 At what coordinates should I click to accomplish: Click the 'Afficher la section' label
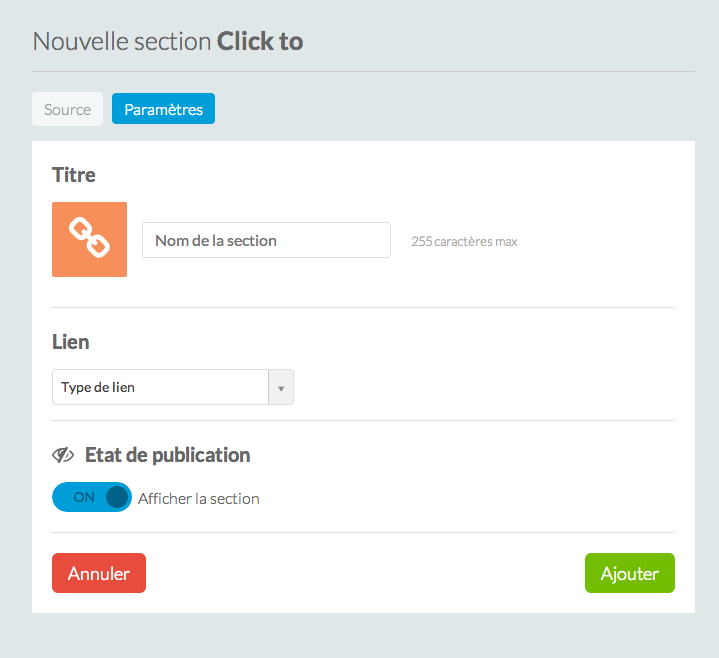pos(199,498)
